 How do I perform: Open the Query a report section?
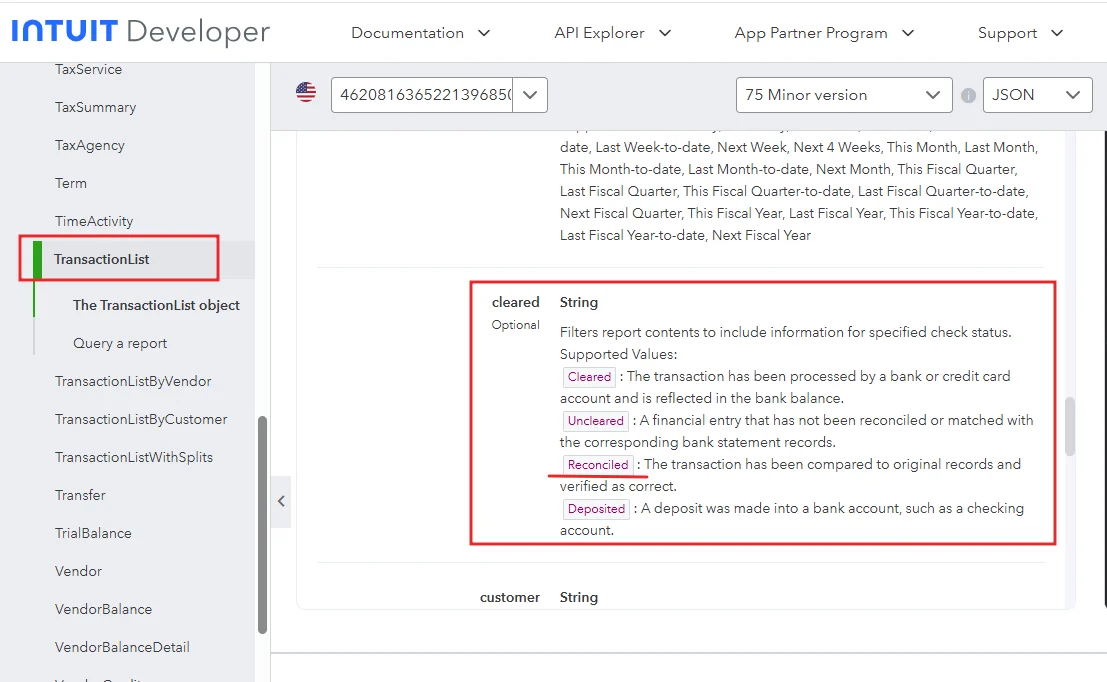coord(120,343)
